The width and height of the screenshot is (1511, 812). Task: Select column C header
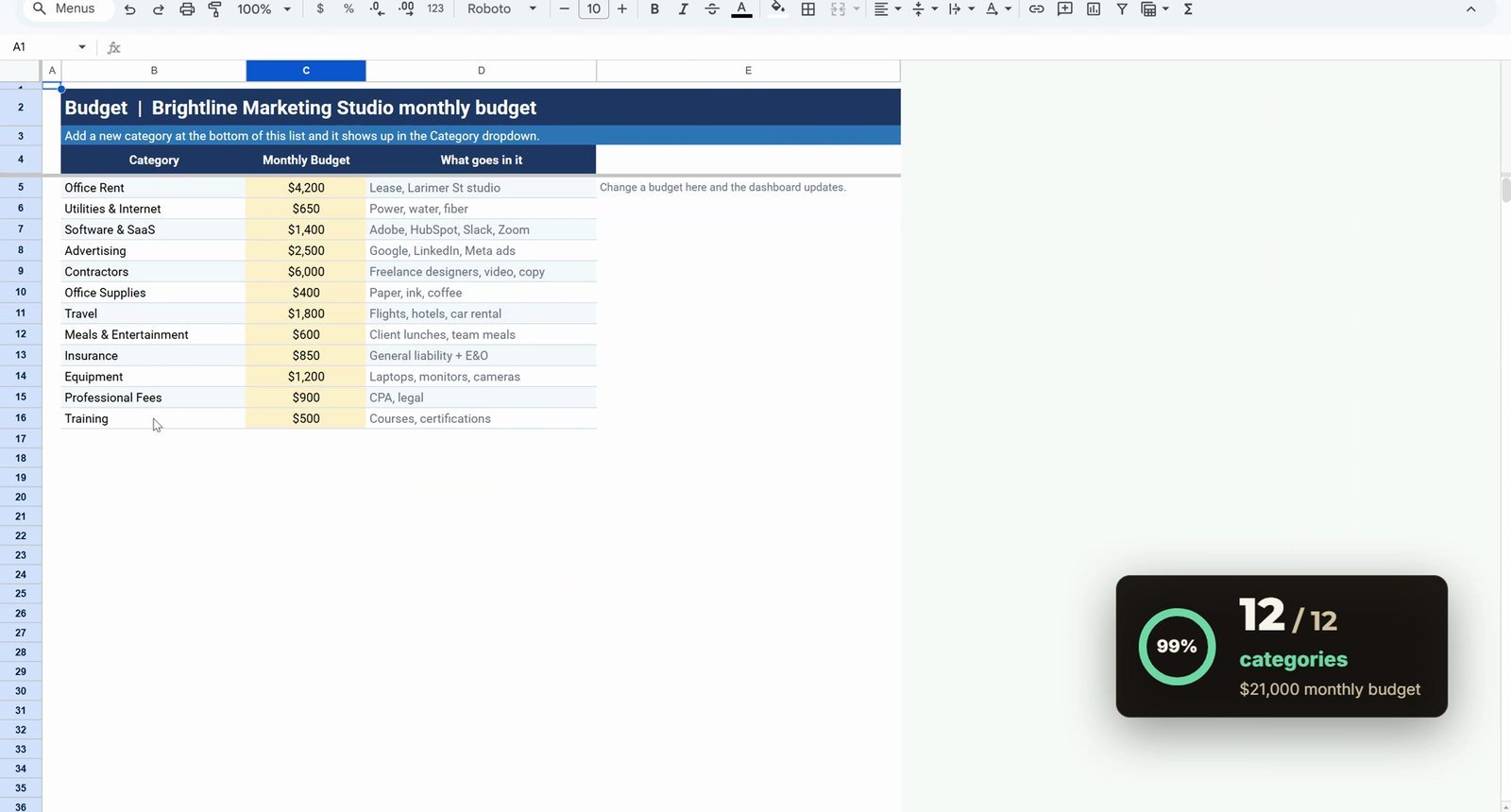(306, 71)
